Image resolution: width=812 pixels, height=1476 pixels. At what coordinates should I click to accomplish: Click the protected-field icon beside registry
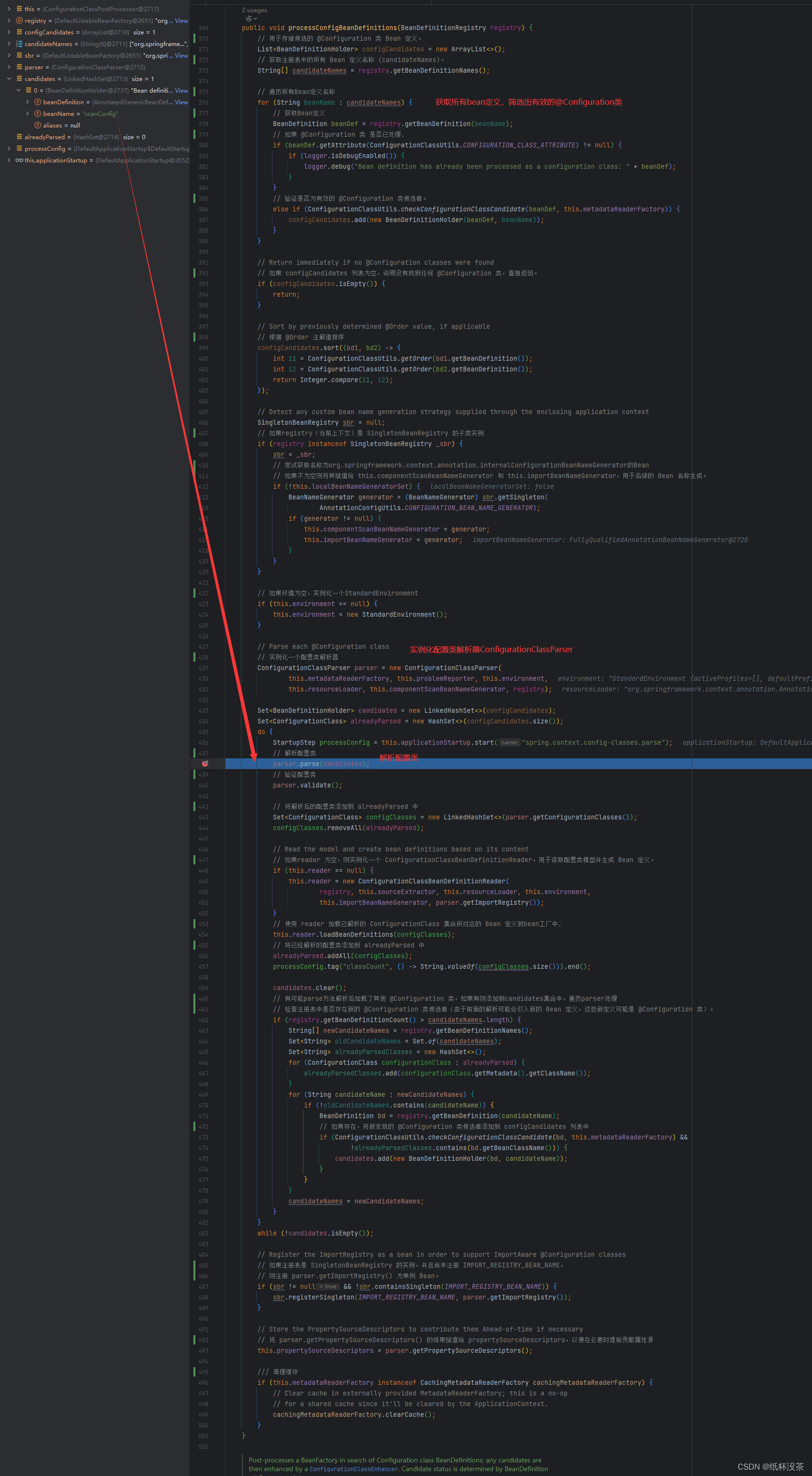(19, 21)
